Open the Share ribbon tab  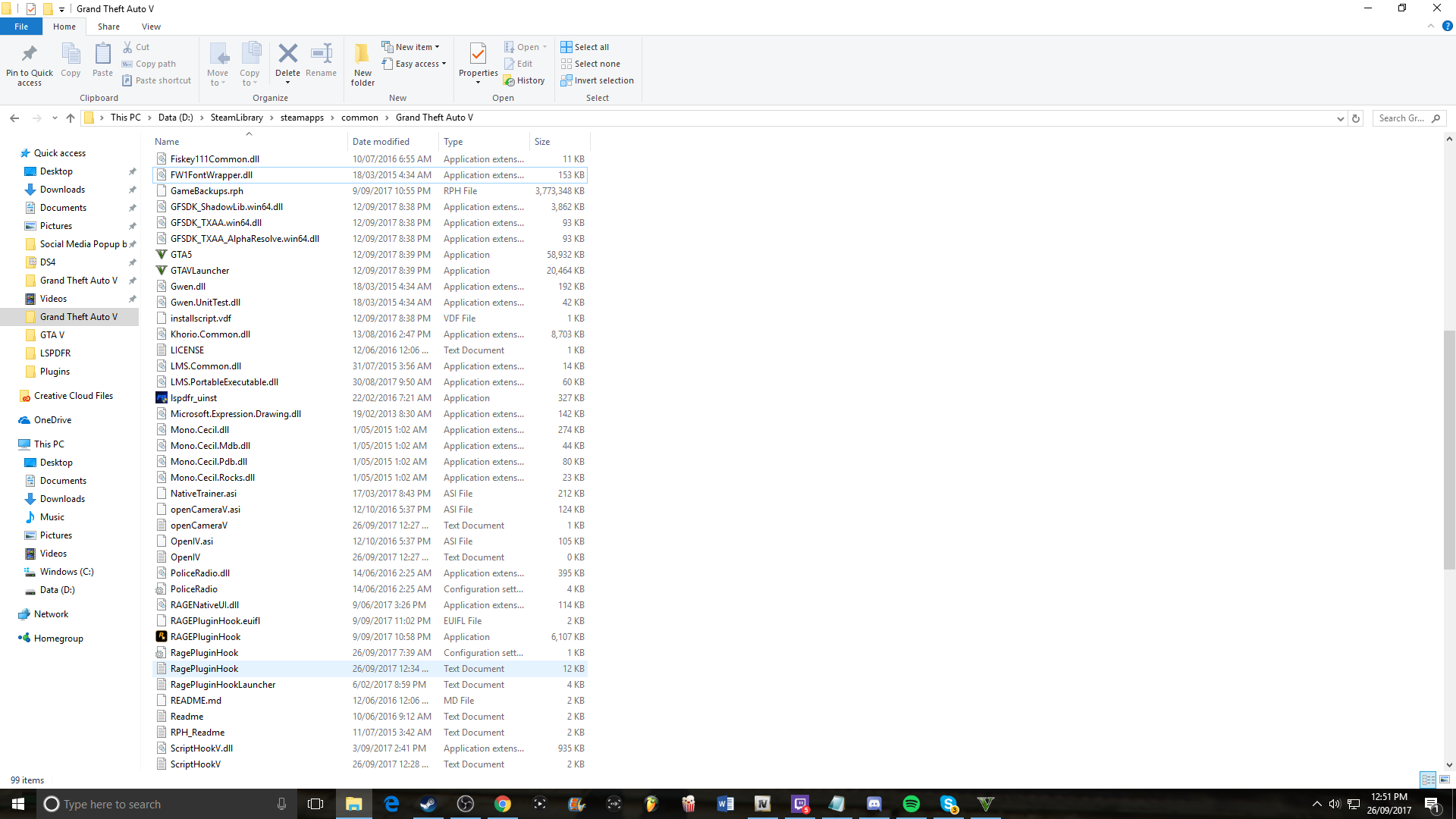[x=108, y=27]
